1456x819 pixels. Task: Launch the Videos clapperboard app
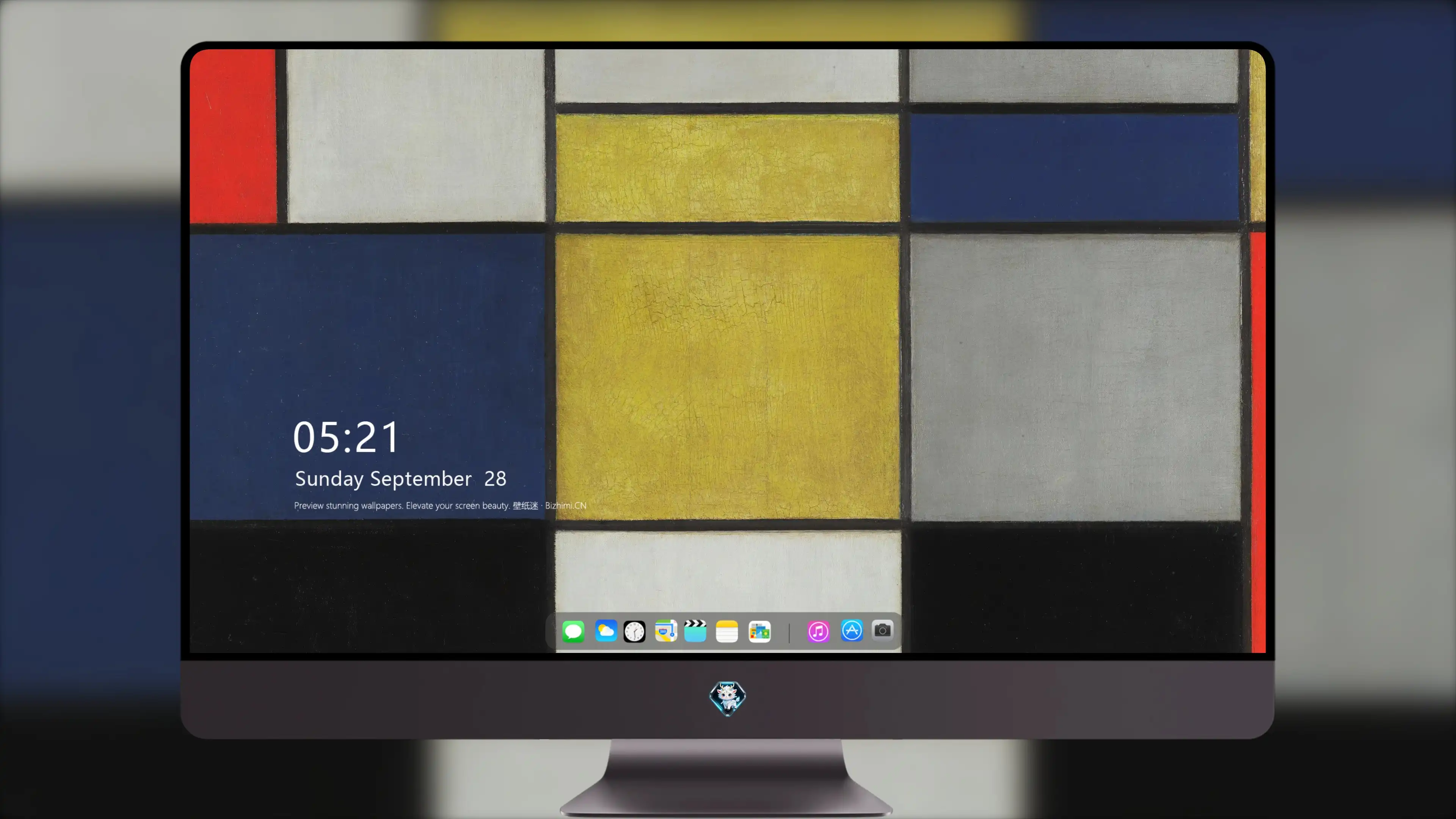(695, 631)
